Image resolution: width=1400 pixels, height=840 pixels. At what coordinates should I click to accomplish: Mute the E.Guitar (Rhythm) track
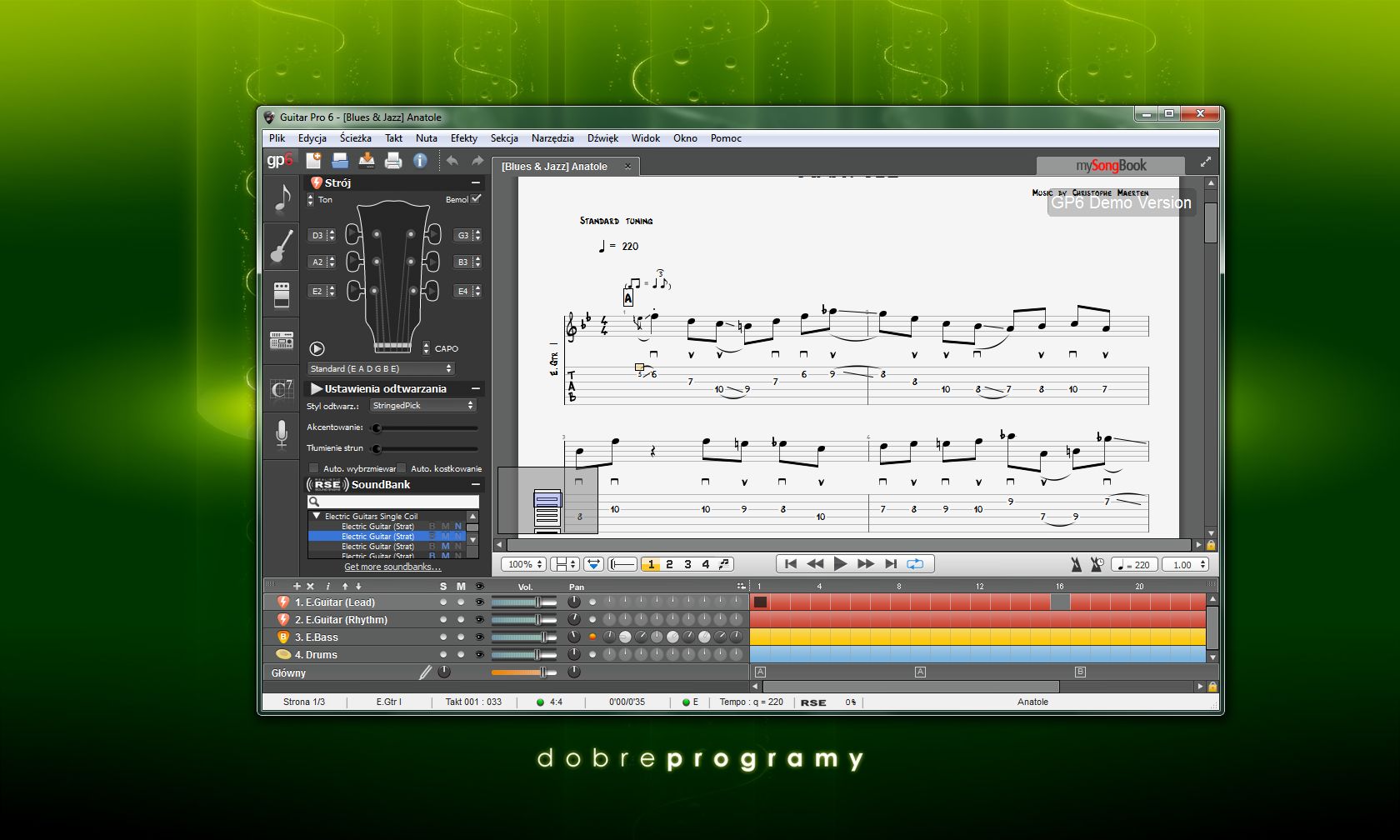pyautogui.click(x=461, y=619)
